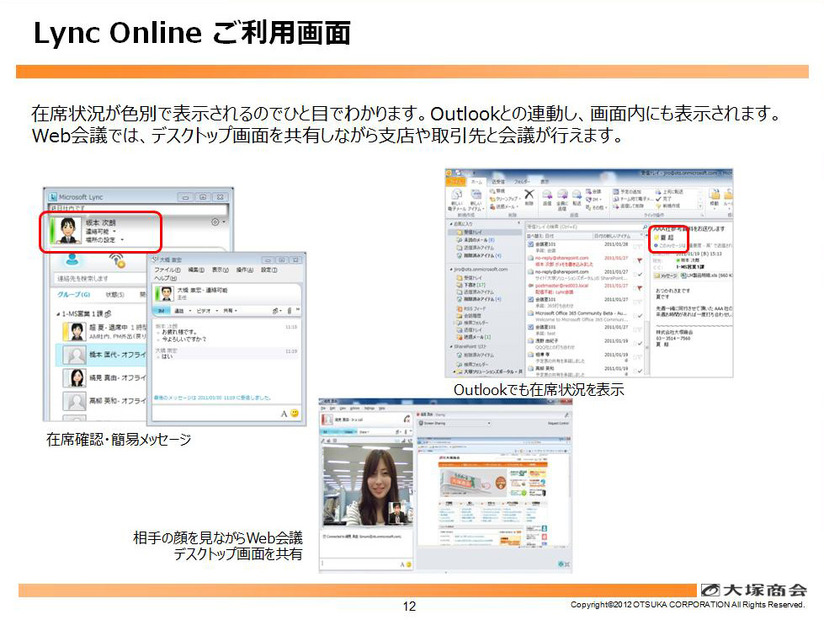Click the 新しいアイテム icon in the Outlook ribbon
The image size is (824, 620).
click(x=475, y=199)
